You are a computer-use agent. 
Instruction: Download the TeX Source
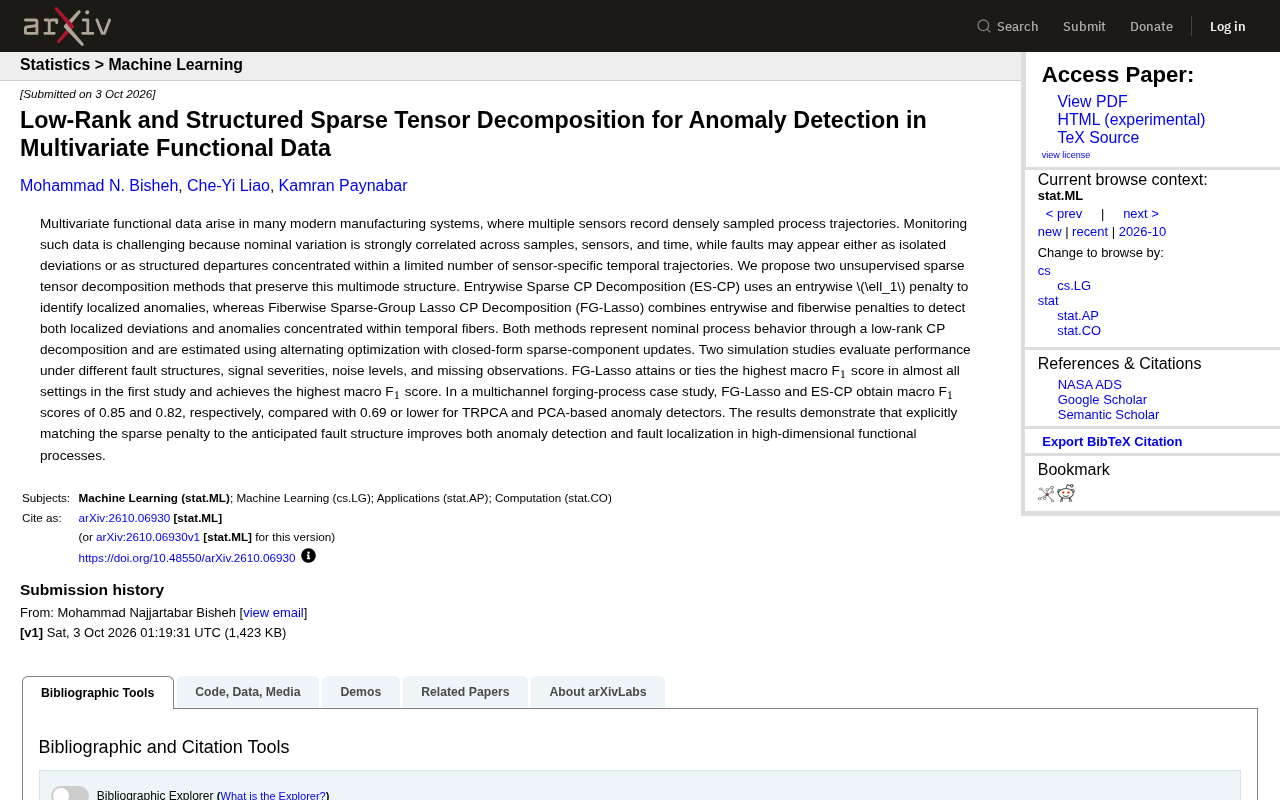[1098, 138]
